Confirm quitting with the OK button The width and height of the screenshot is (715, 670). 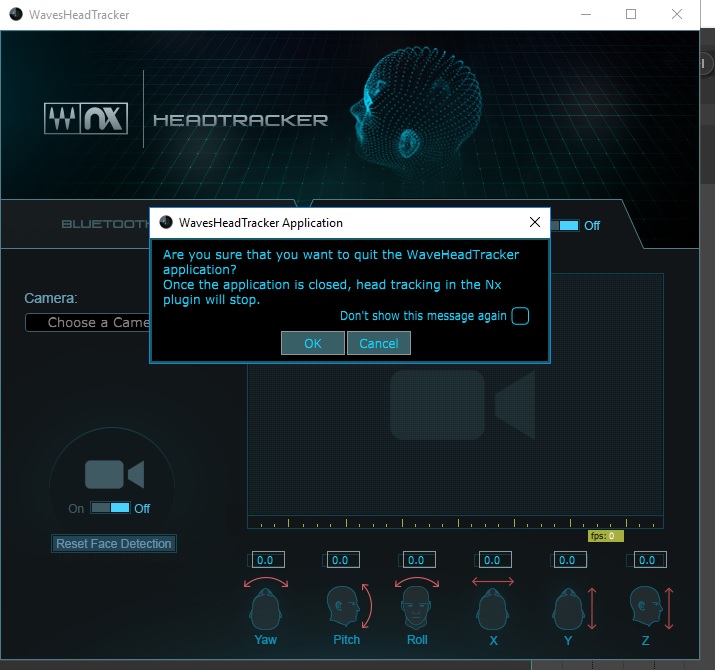tap(312, 343)
